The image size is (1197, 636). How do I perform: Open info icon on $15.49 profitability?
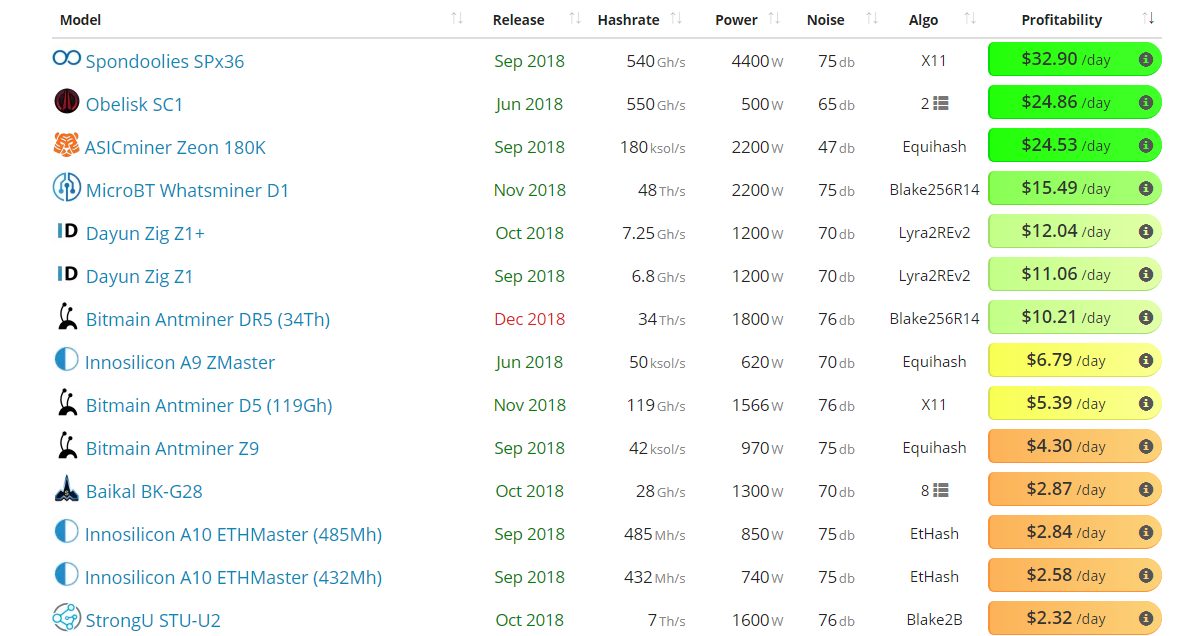click(1145, 189)
